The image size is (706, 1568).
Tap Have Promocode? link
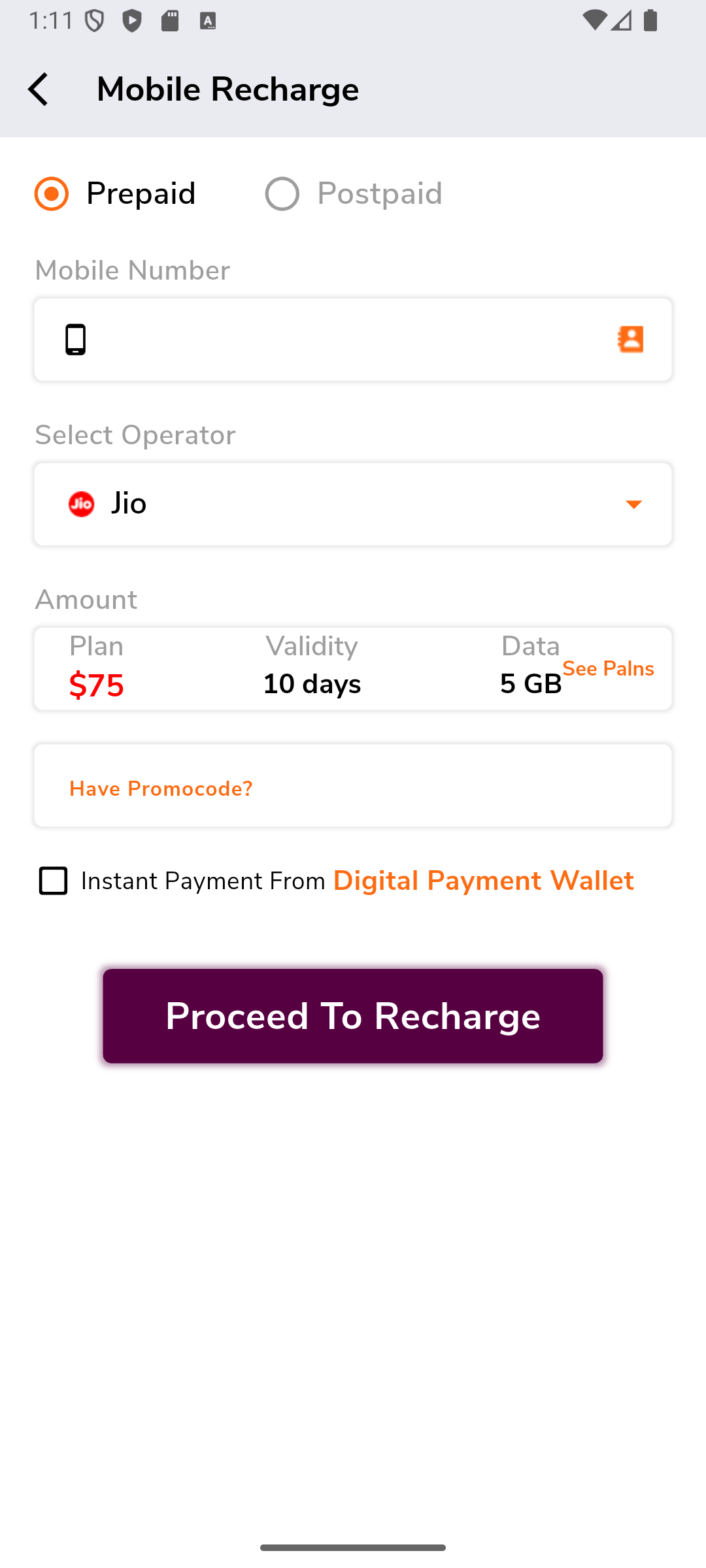[161, 789]
